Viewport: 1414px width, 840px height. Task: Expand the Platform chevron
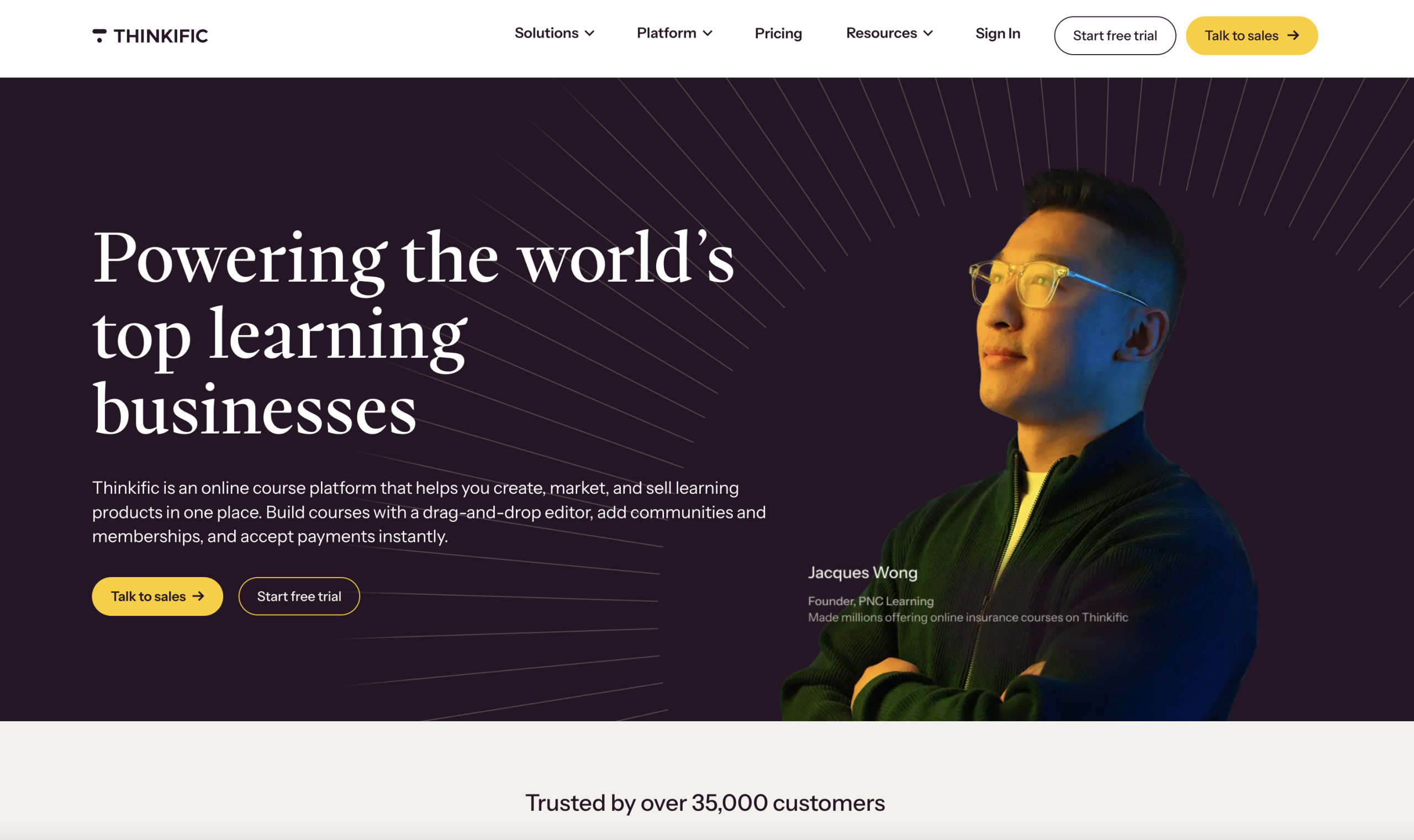[707, 33]
